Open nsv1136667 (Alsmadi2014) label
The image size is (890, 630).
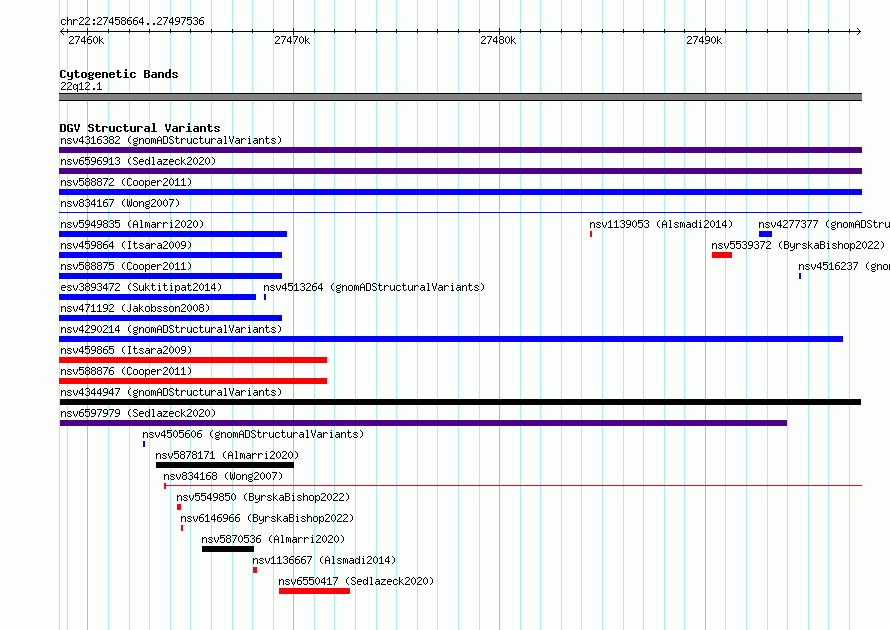(324, 560)
